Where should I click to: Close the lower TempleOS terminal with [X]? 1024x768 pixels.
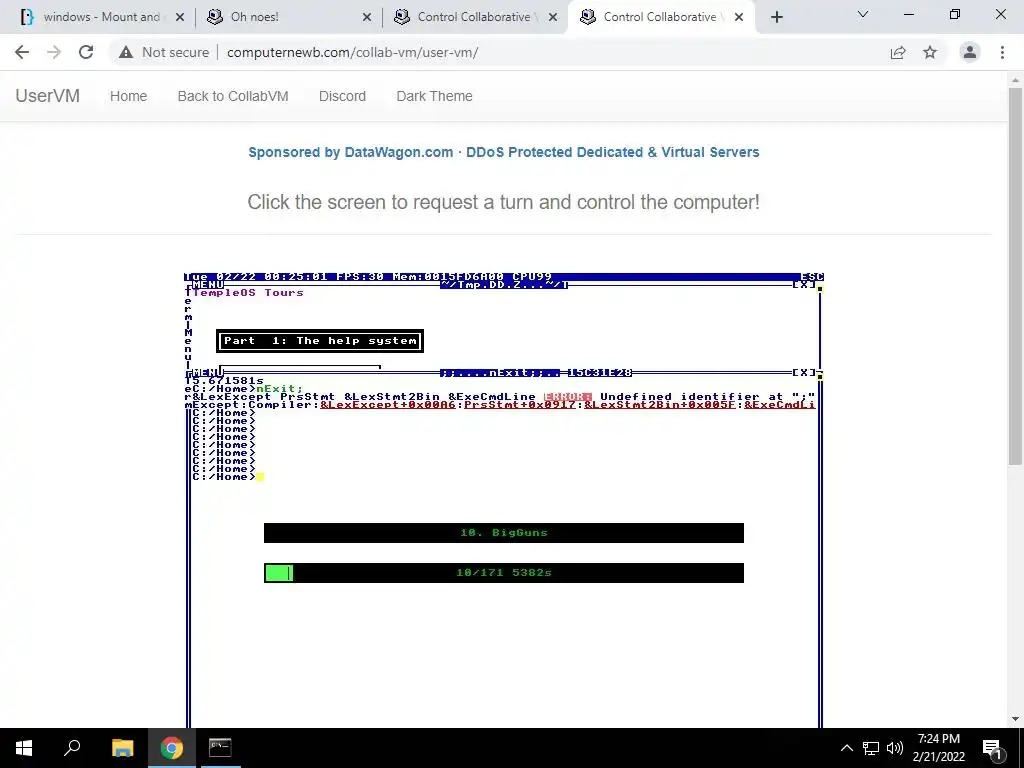804,372
